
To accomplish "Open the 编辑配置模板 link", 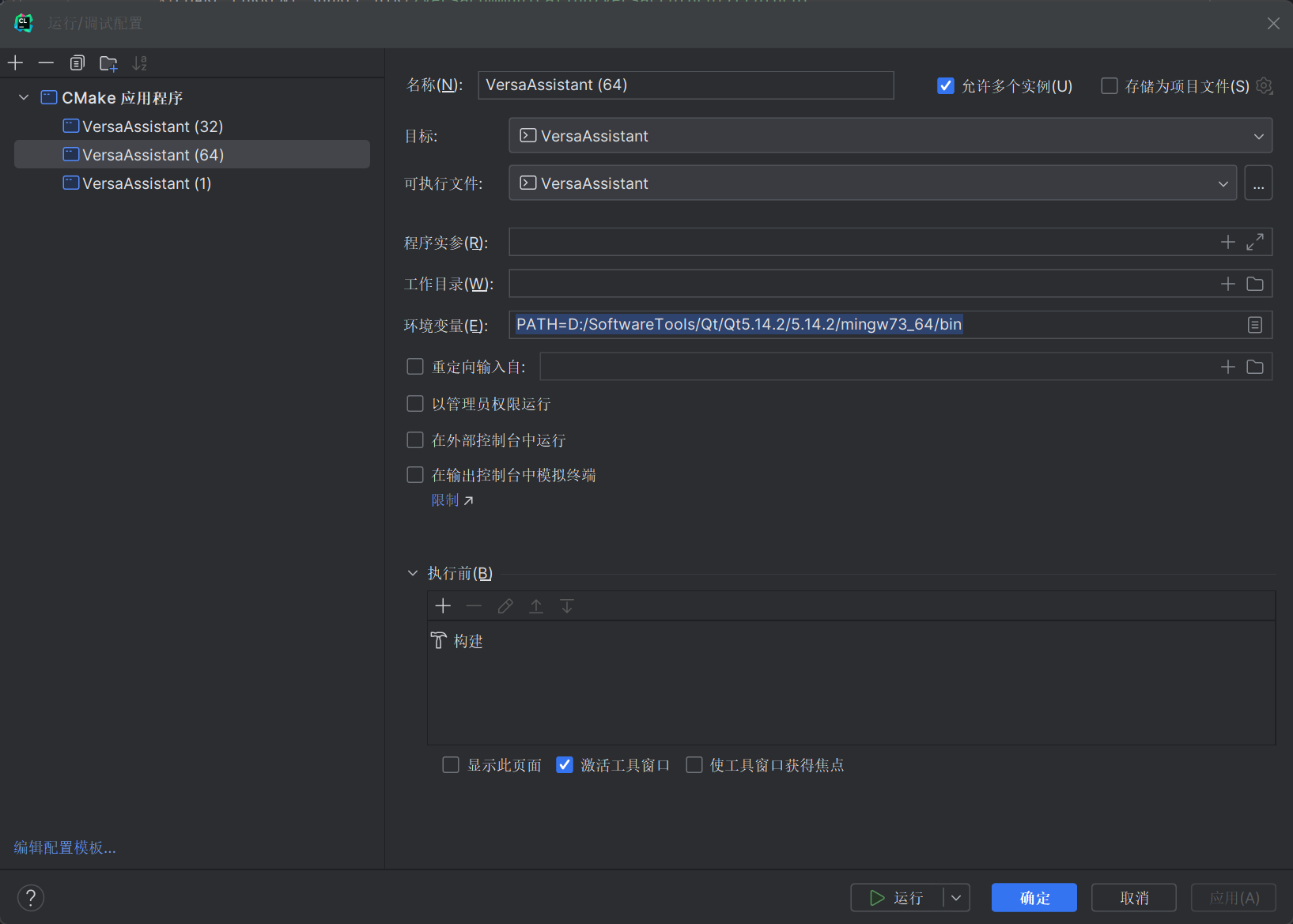I will pos(65,847).
